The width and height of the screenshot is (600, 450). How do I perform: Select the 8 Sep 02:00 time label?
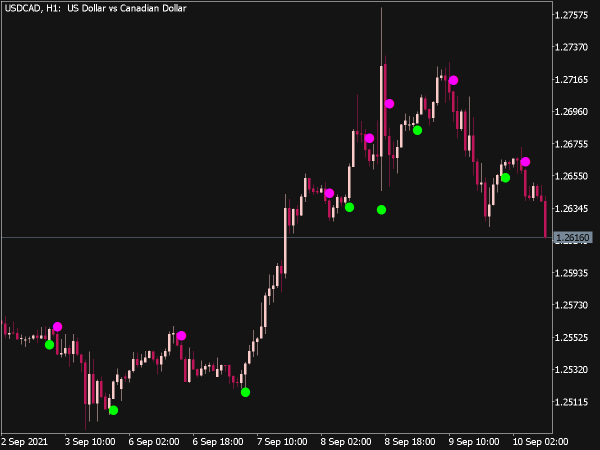click(346, 442)
